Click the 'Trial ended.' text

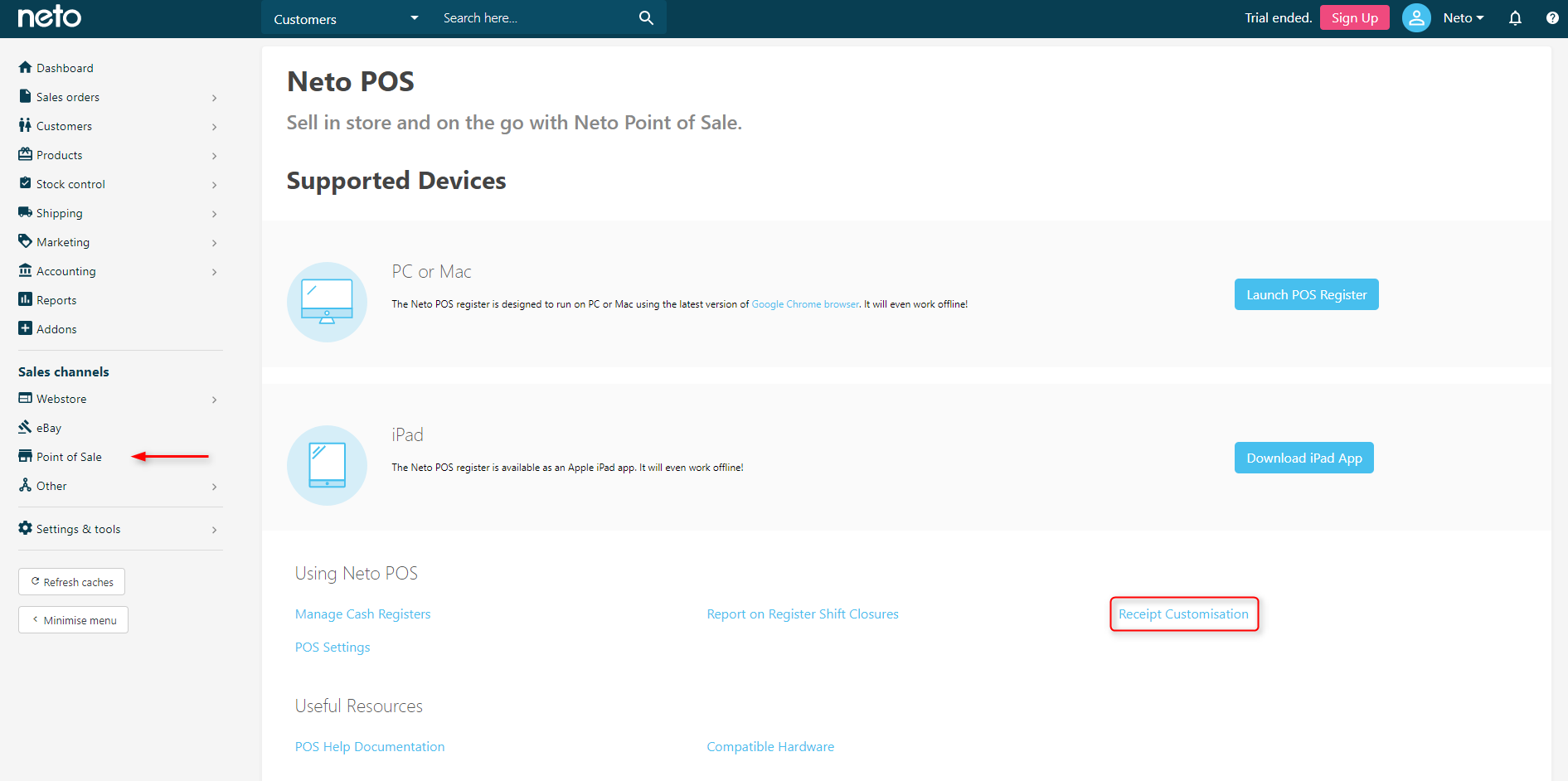[x=1278, y=18]
